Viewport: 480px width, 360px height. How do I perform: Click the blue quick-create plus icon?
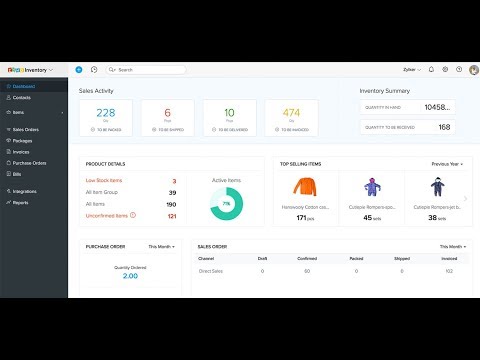coord(79,70)
